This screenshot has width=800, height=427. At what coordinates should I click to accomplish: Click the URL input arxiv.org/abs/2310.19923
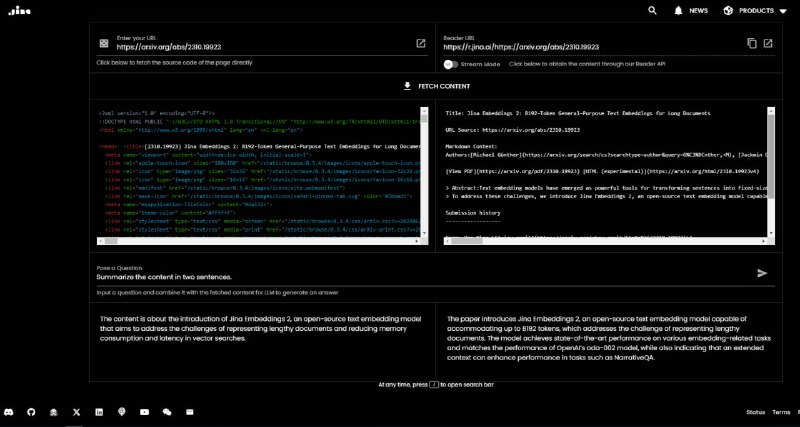(x=263, y=46)
